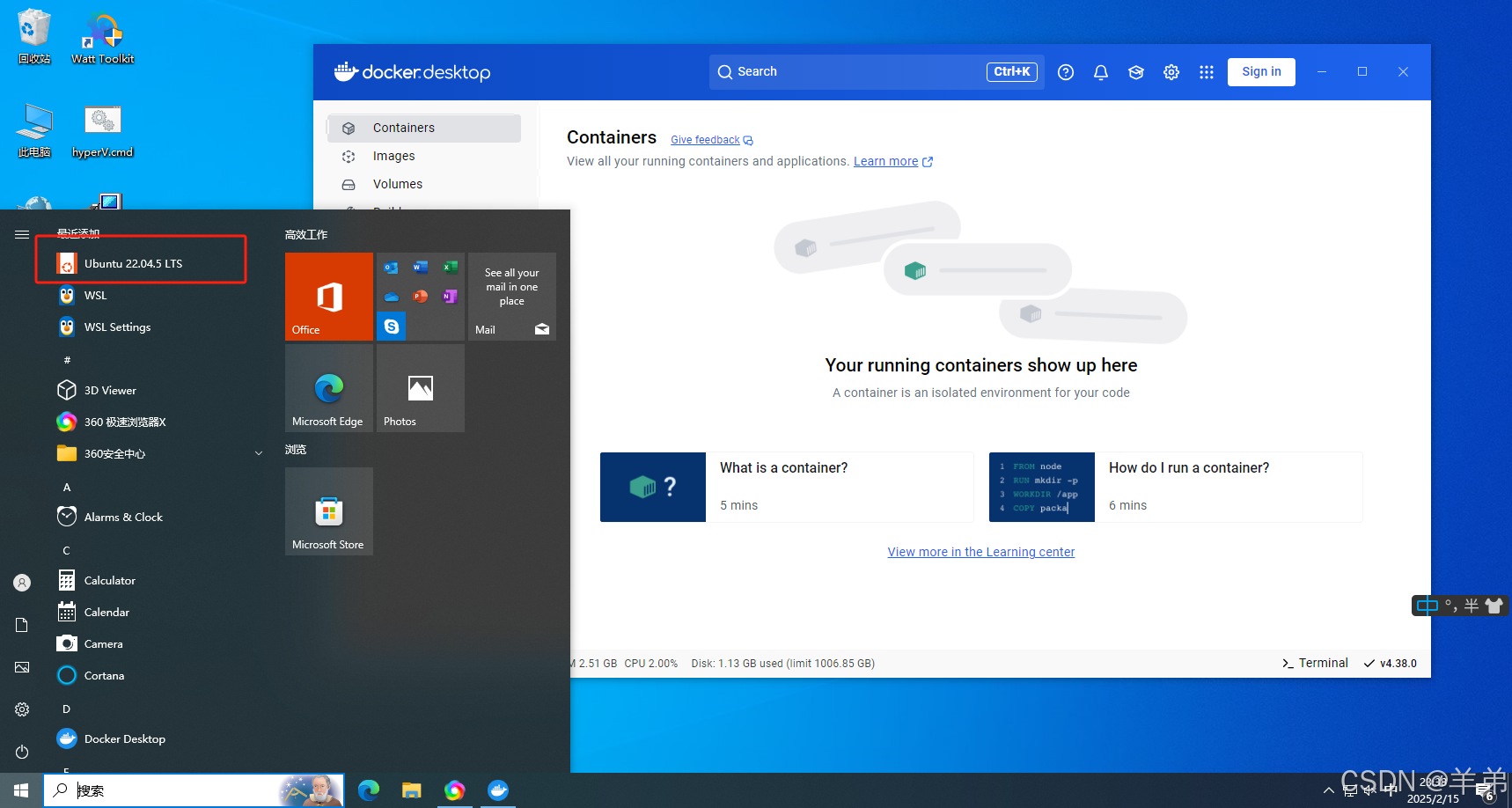This screenshot has width=1512, height=808.
Task: Open the Learn more link
Action: (x=892, y=161)
